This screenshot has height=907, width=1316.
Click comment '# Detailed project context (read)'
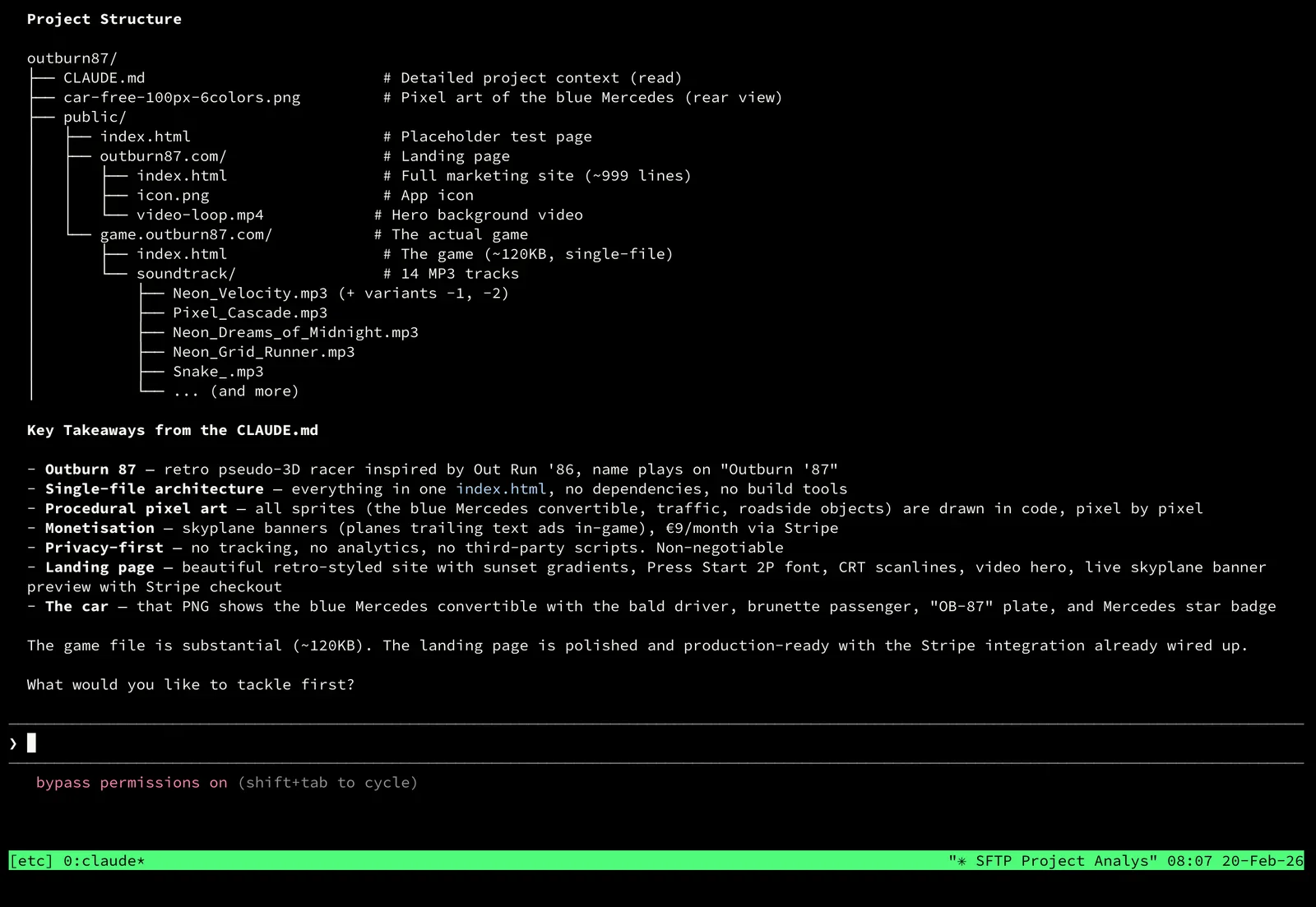click(533, 78)
